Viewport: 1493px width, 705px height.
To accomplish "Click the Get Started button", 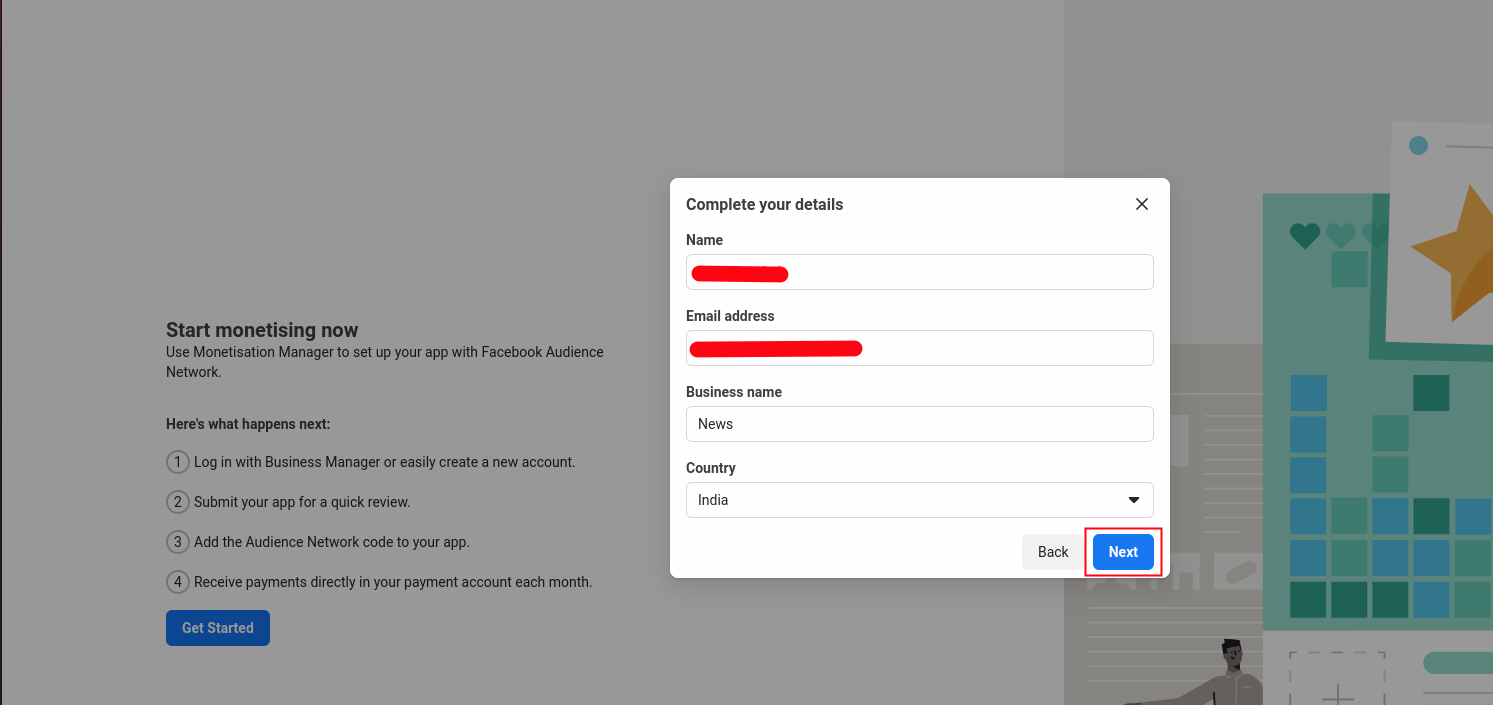I will [218, 628].
